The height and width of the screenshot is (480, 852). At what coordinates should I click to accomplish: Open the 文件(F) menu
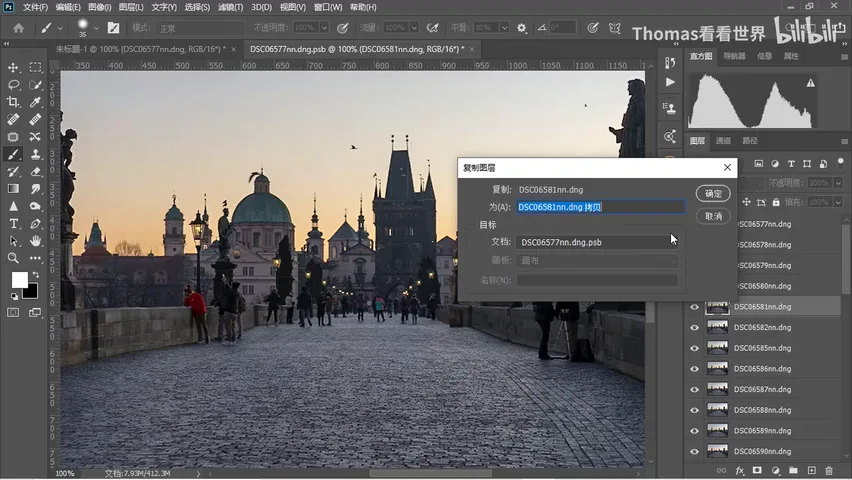point(35,7)
